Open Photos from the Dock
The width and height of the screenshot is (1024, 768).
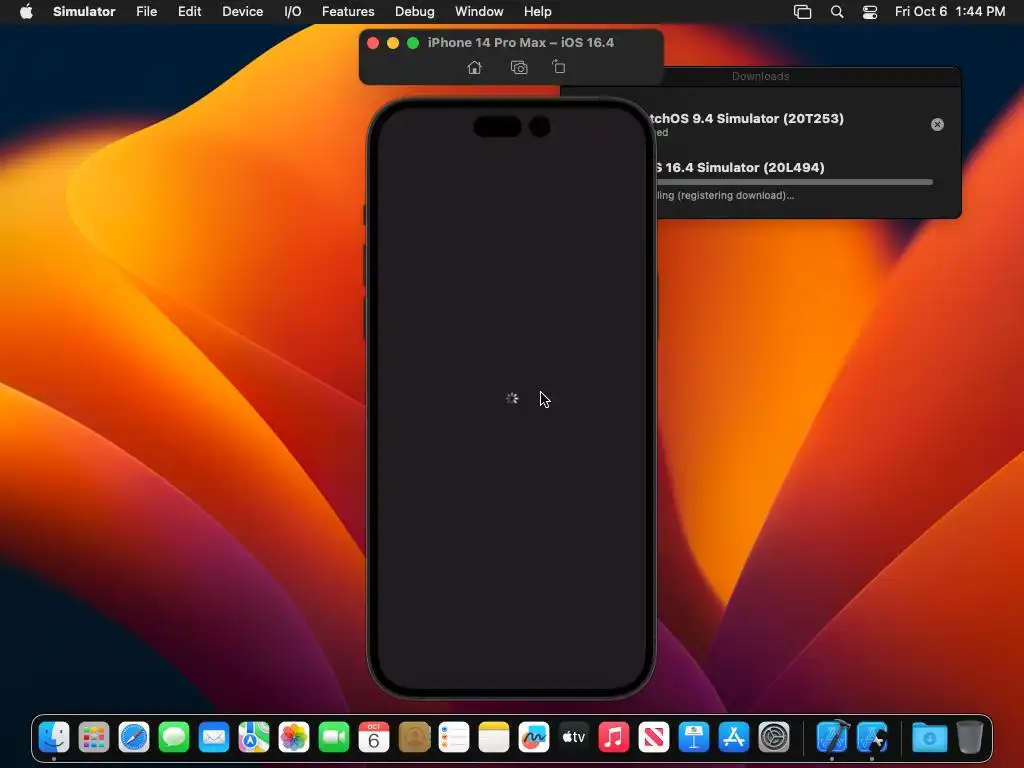[294, 737]
